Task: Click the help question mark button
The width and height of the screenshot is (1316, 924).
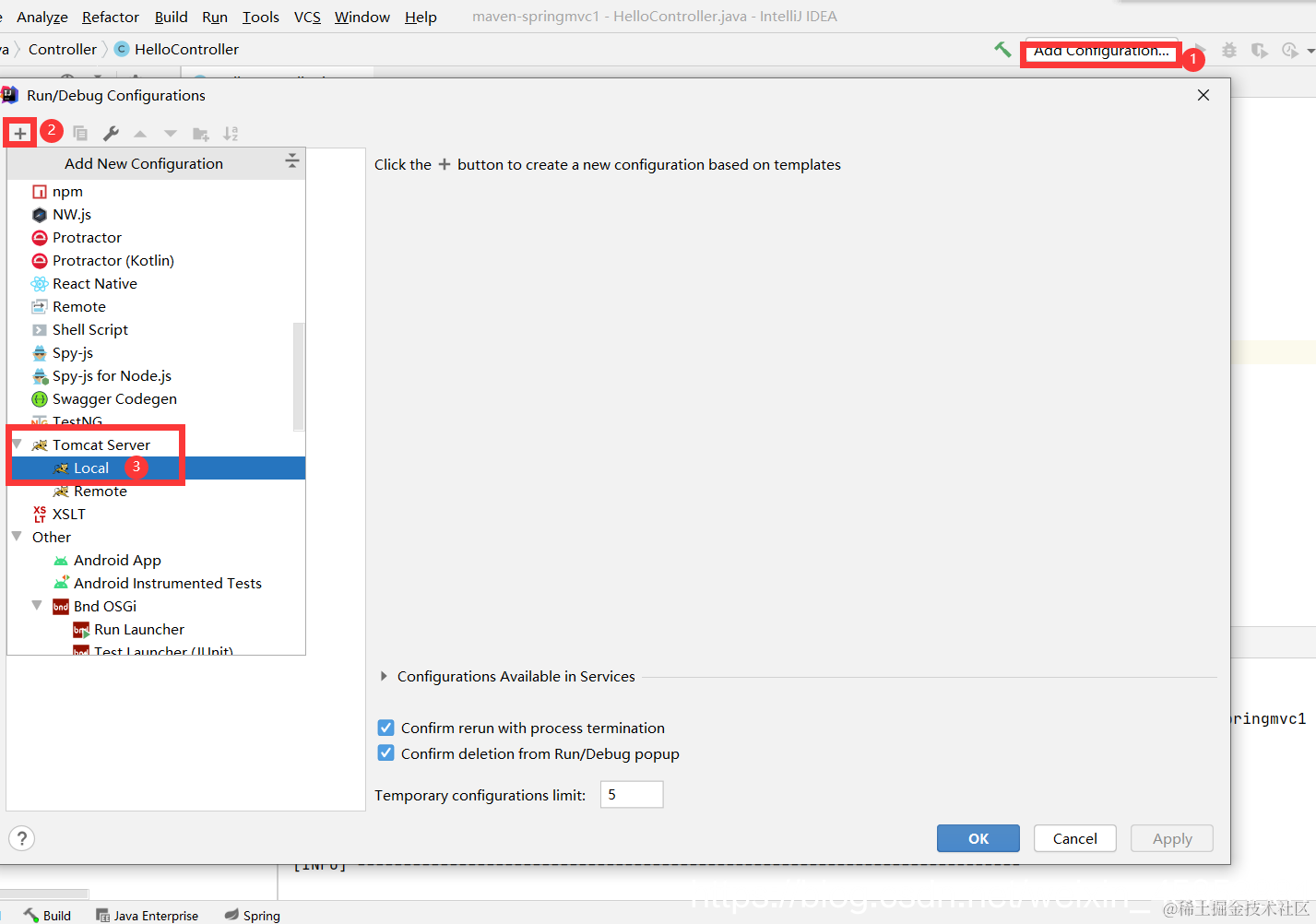Action: [21, 838]
